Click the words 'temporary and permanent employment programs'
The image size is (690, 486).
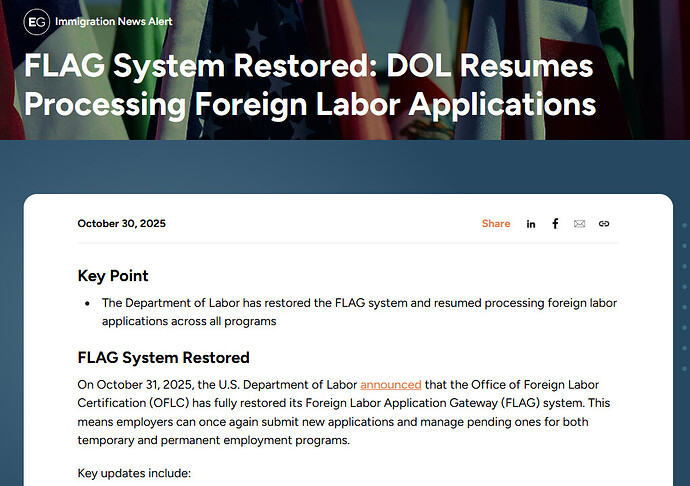coord(214,439)
